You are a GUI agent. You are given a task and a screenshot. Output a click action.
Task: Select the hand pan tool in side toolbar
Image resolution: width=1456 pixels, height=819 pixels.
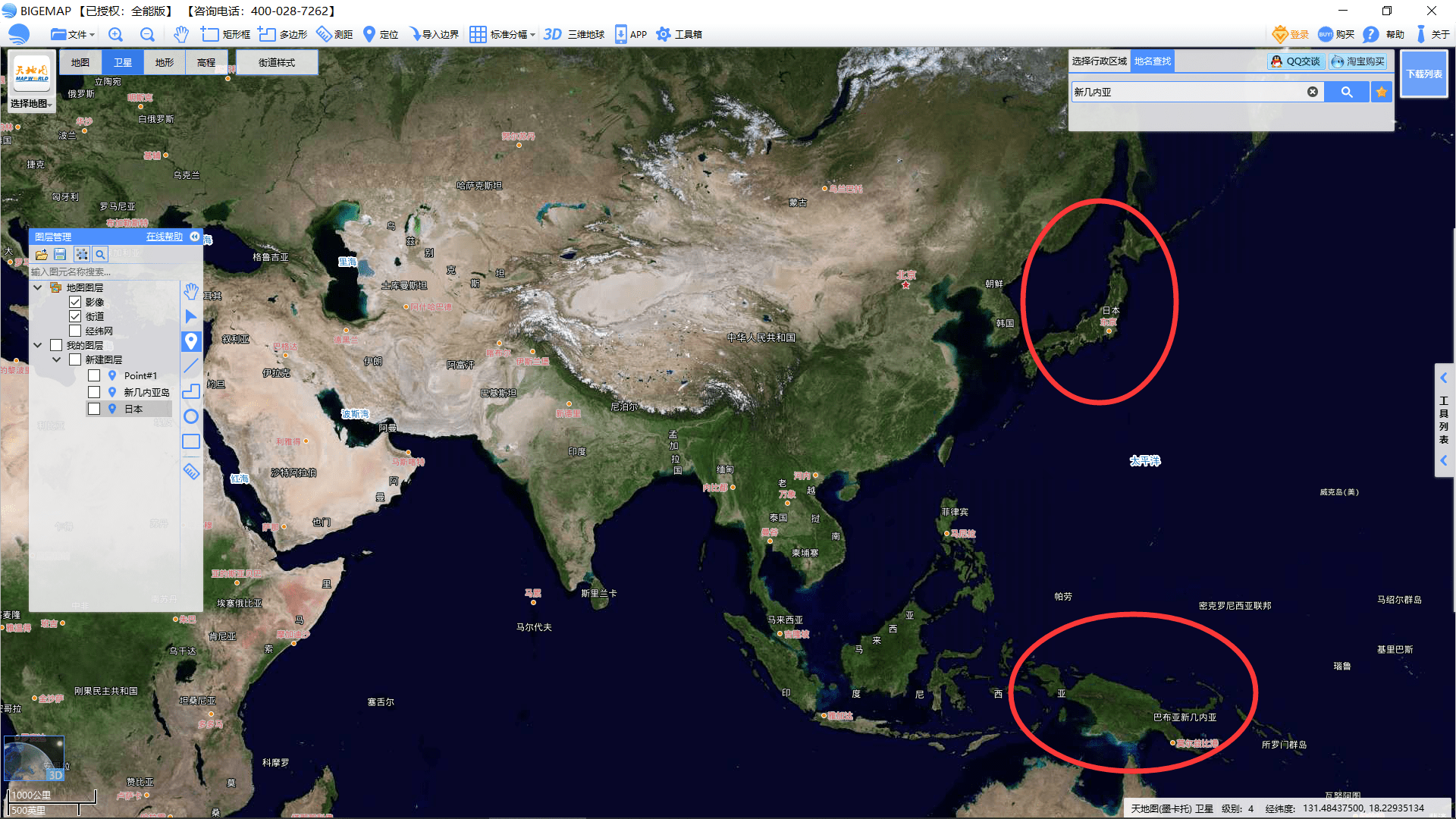pyautogui.click(x=191, y=291)
